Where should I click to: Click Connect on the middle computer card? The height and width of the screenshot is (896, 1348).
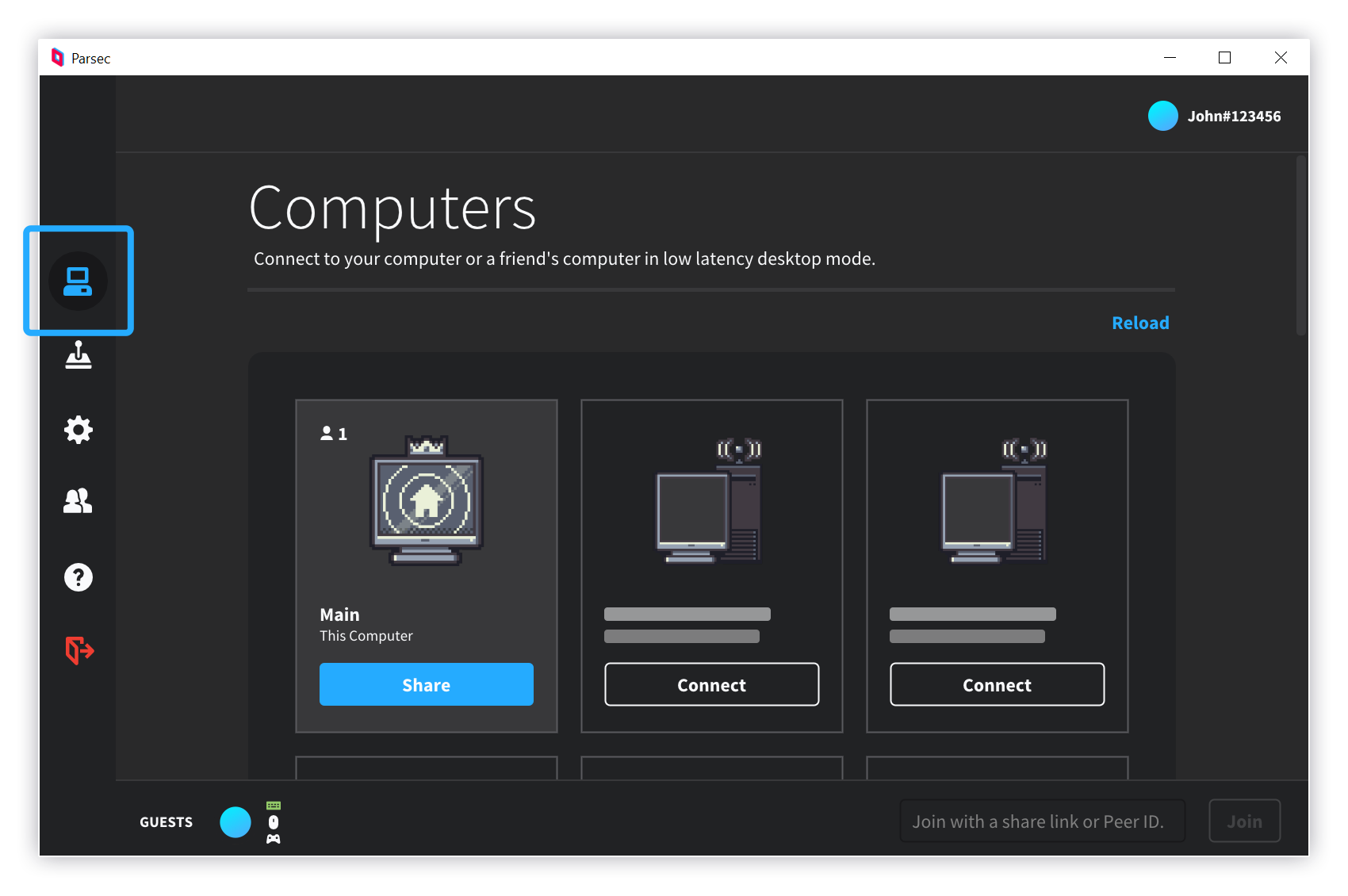coord(712,684)
